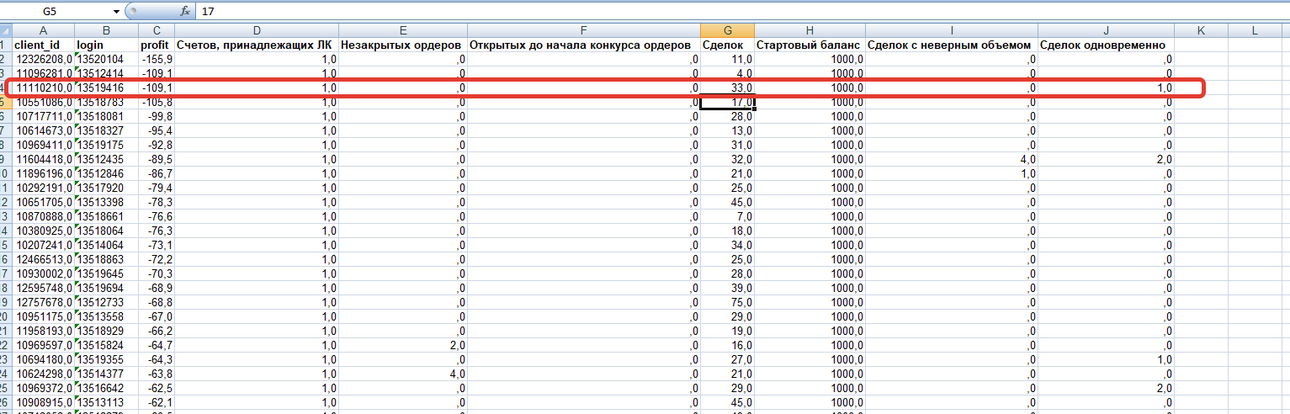Viewport: 1290px width, 414px height.
Task: Select column D header
Action: pyautogui.click(x=256, y=31)
